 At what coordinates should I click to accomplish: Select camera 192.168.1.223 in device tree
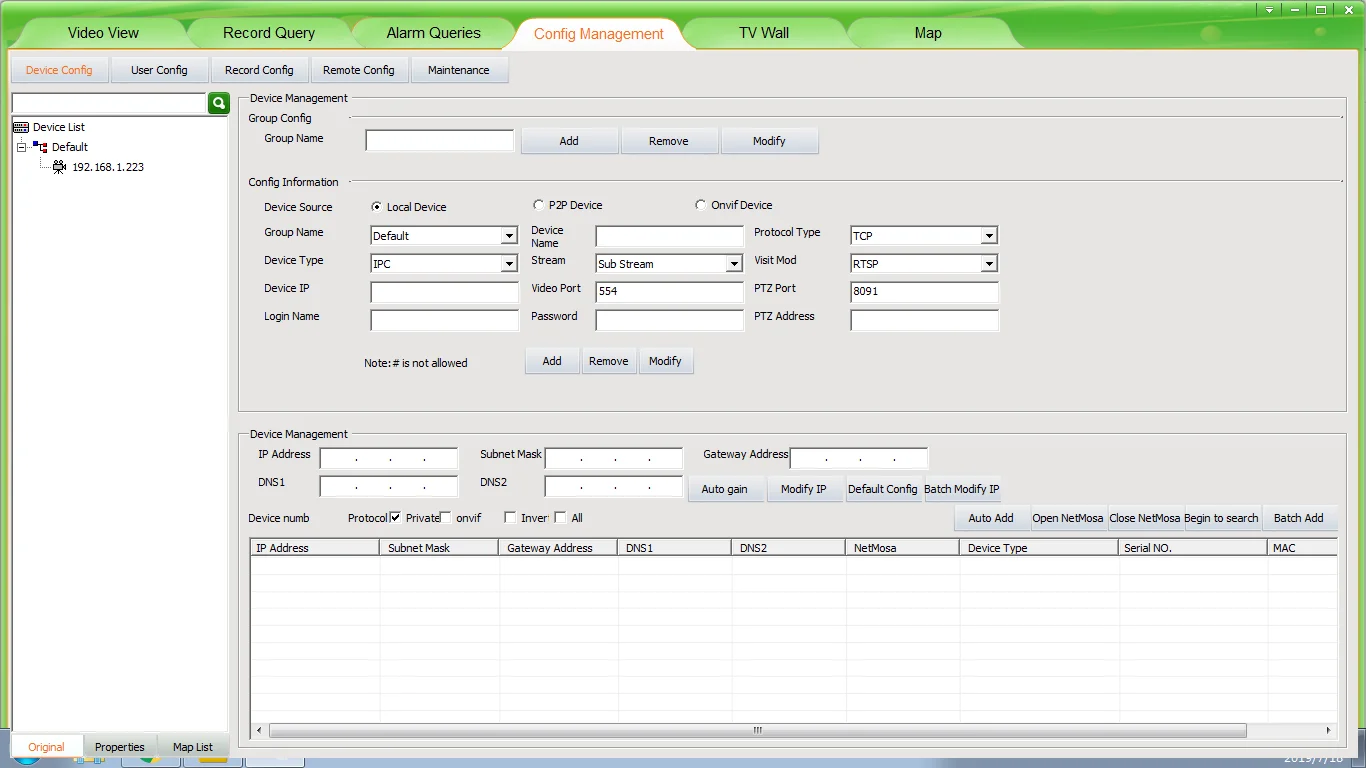107,167
